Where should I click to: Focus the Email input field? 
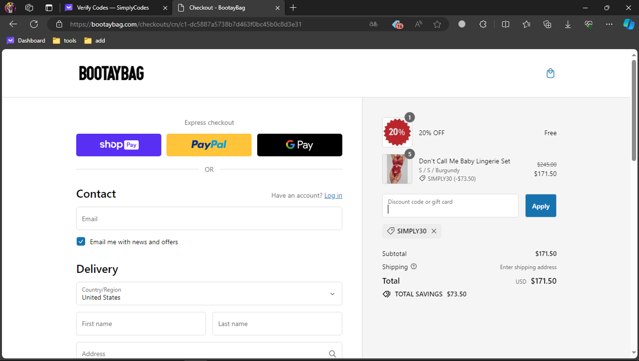[209, 218]
